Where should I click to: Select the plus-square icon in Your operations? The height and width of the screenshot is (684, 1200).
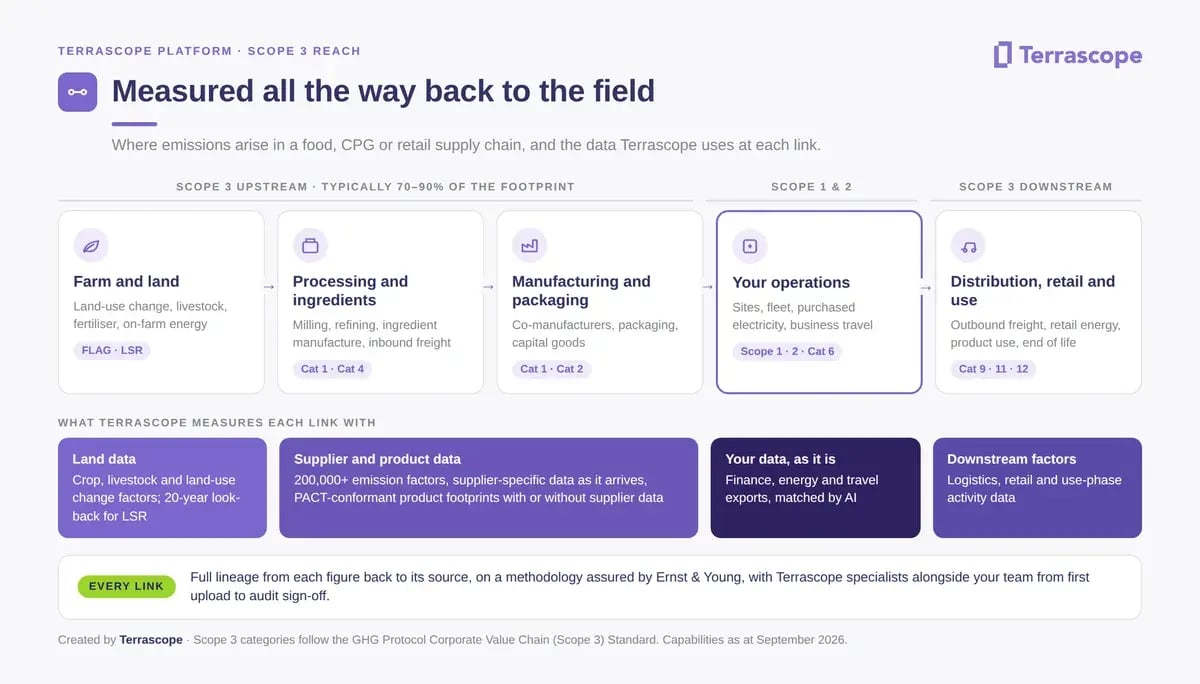(750, 246)
